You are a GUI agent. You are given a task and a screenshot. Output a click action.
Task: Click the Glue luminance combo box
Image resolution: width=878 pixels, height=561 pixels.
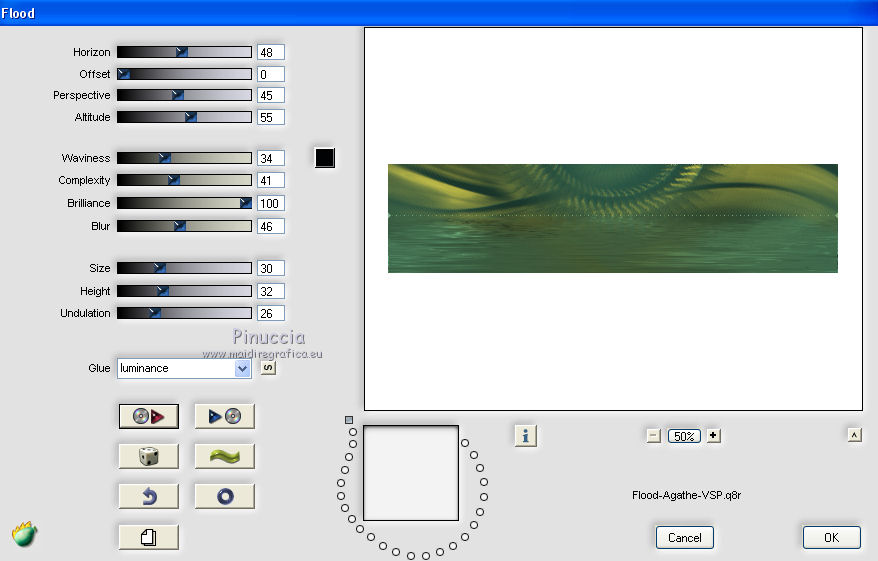(x=184, y=368)
